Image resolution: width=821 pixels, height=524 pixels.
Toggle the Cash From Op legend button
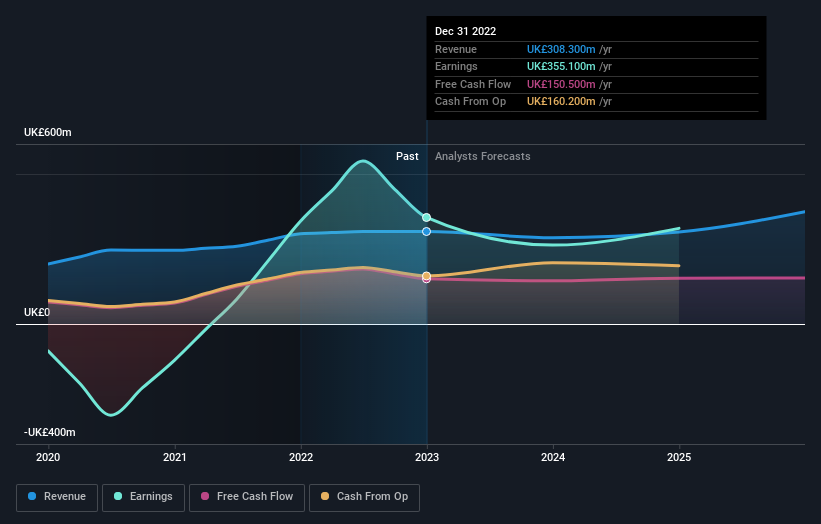click(364, 497)
